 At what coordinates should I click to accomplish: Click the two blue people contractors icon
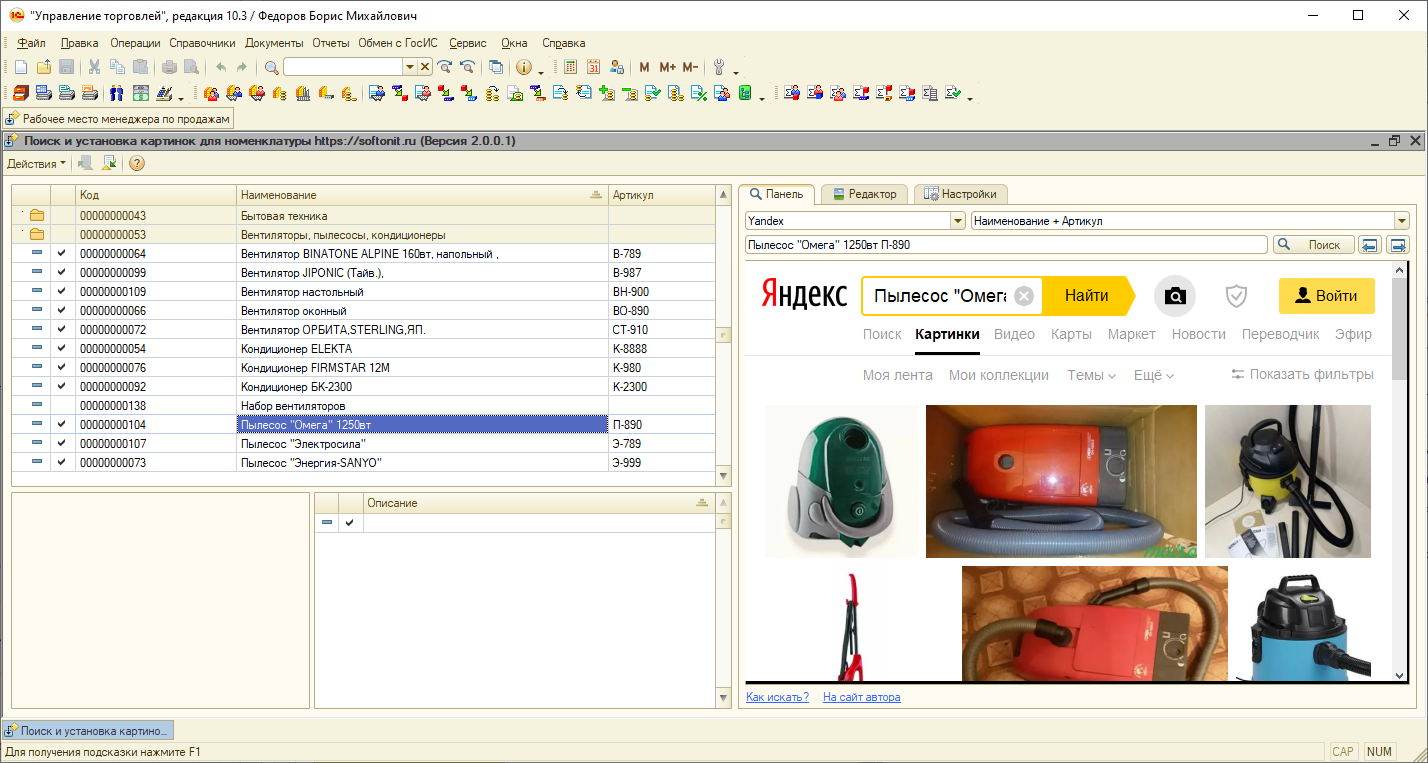point(117,93)
